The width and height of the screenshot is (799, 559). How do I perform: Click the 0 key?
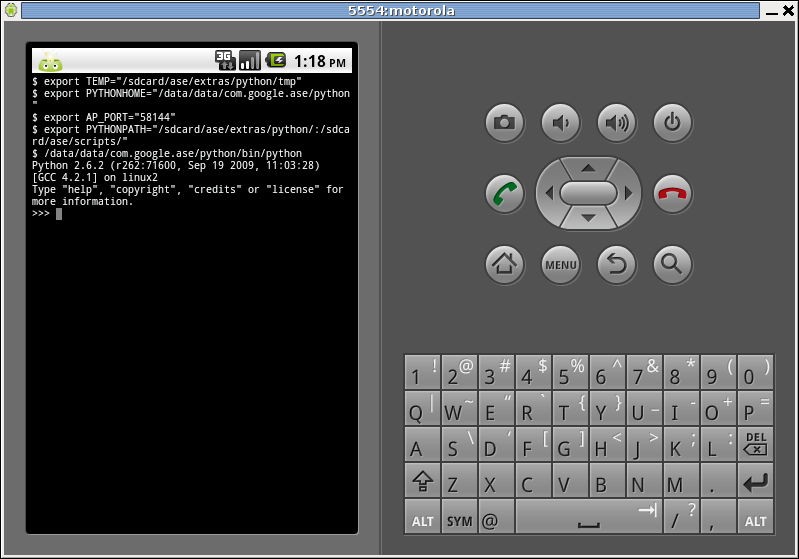756,372
